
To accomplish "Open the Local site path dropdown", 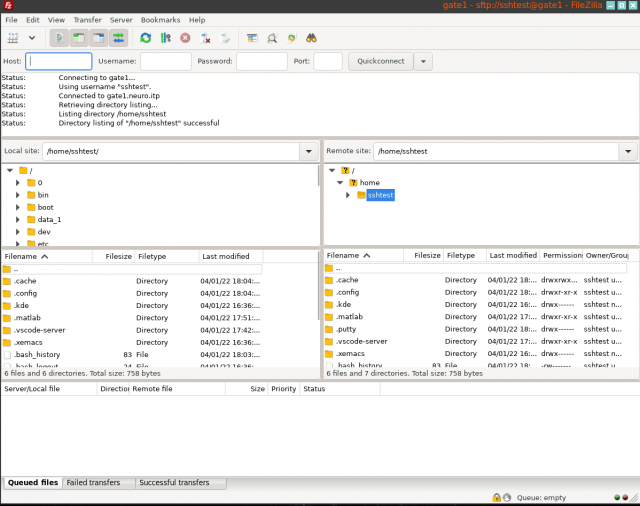I will tap(309, 151).
